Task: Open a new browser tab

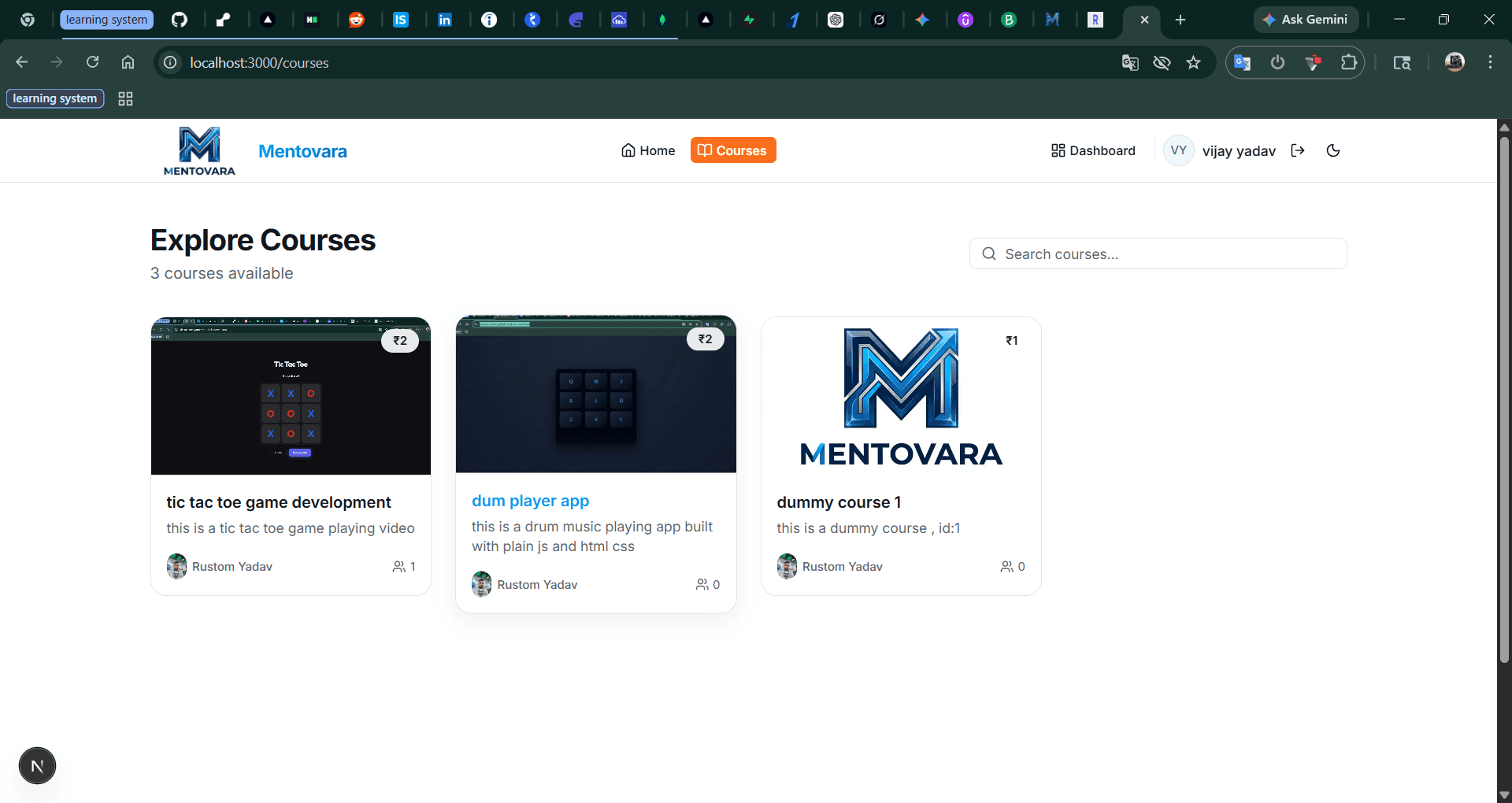Action: coord(1180,20)
